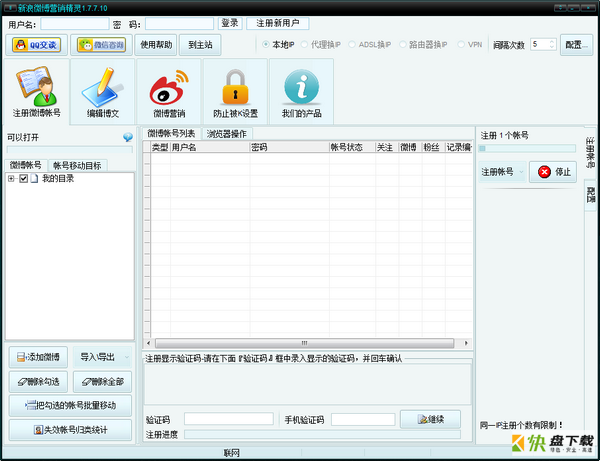This screenshot has width=600, height=461.
Task: Switch to the 帐号移动目标 tab
Action: pyautogui.click(x=77, y=165)
